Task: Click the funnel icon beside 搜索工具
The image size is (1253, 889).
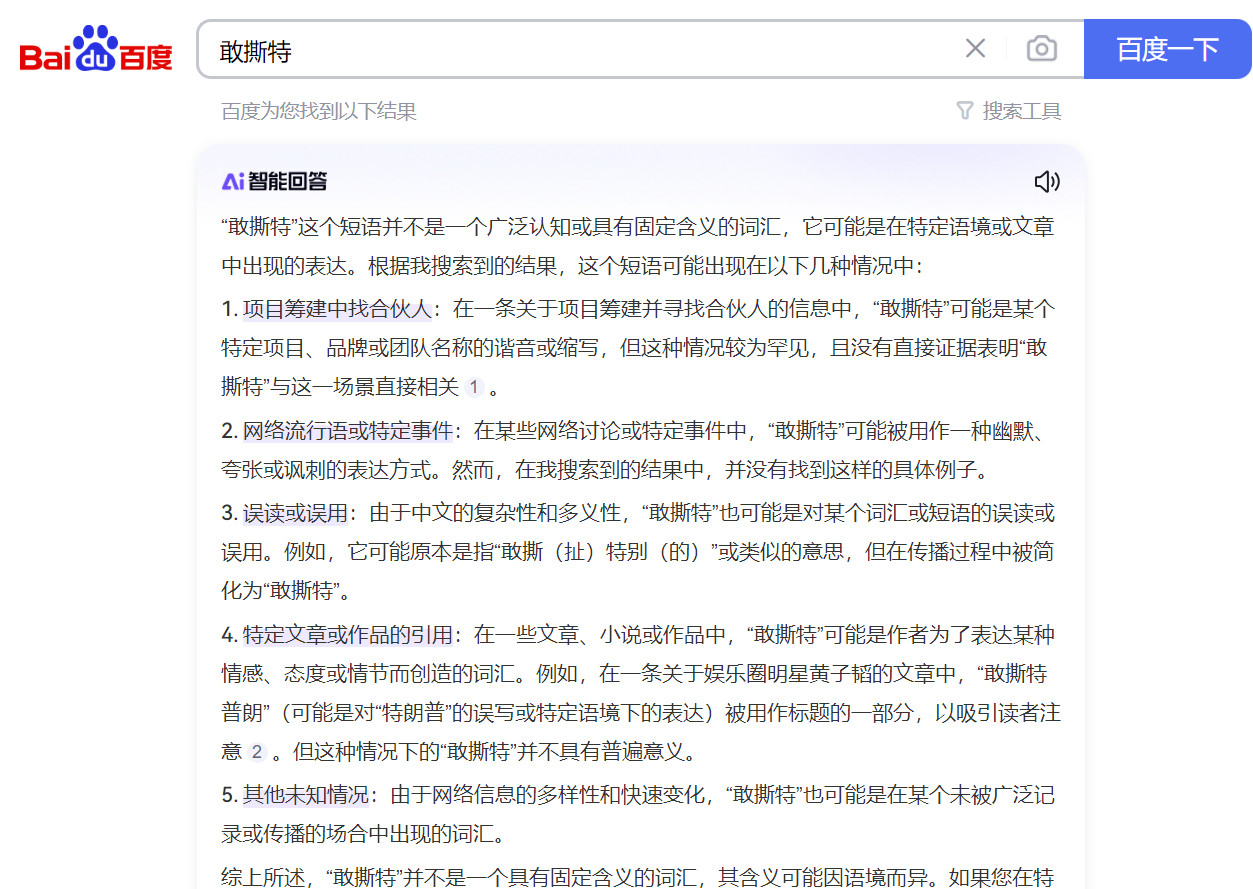Action: point(965,111)
